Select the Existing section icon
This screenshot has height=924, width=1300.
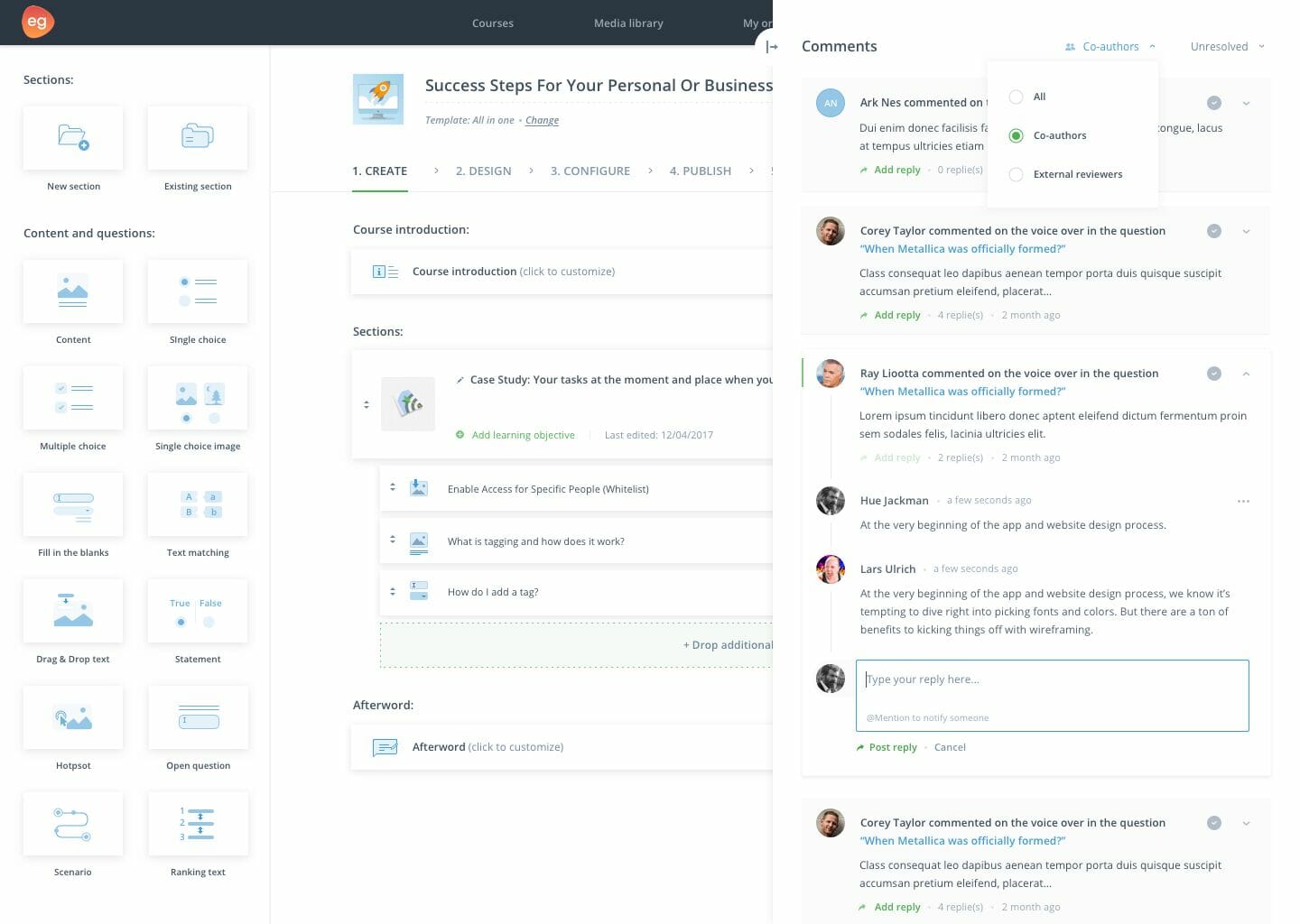198,137
